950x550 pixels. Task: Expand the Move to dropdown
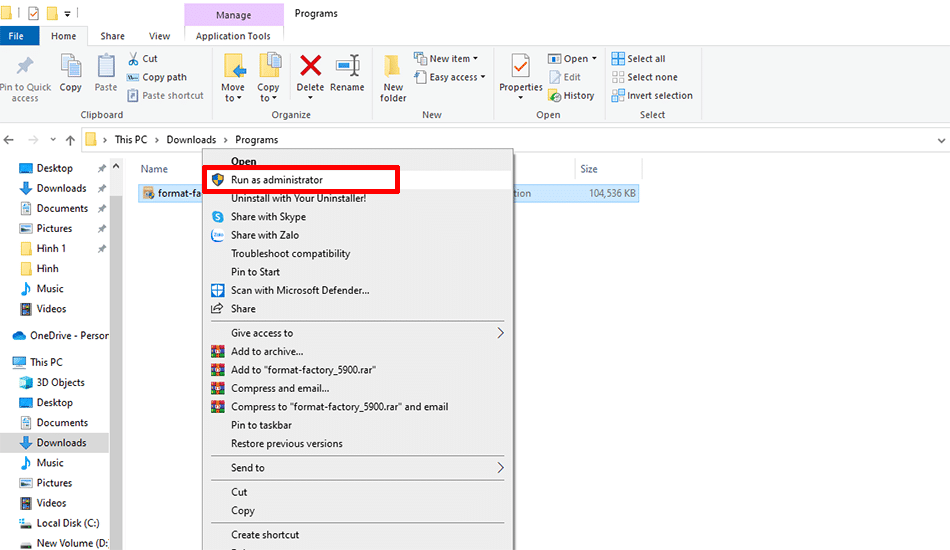pos(233,98)
